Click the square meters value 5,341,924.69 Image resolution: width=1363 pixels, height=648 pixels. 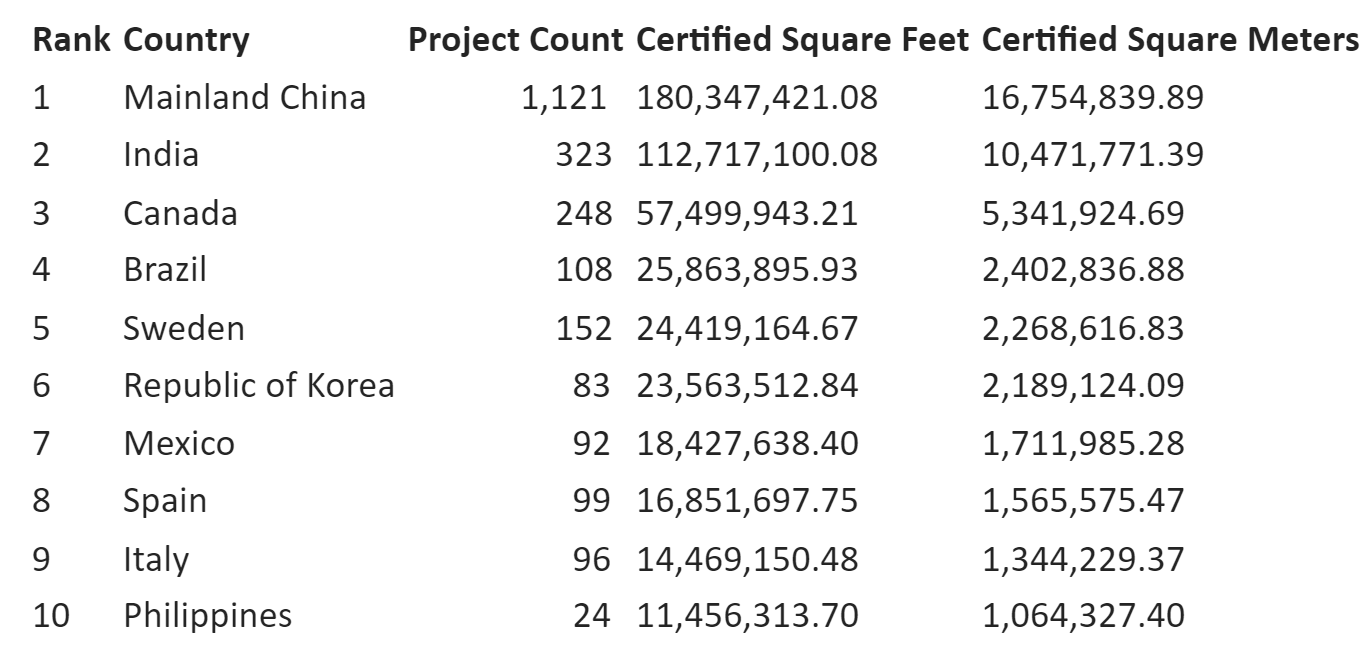point(1083,213)
